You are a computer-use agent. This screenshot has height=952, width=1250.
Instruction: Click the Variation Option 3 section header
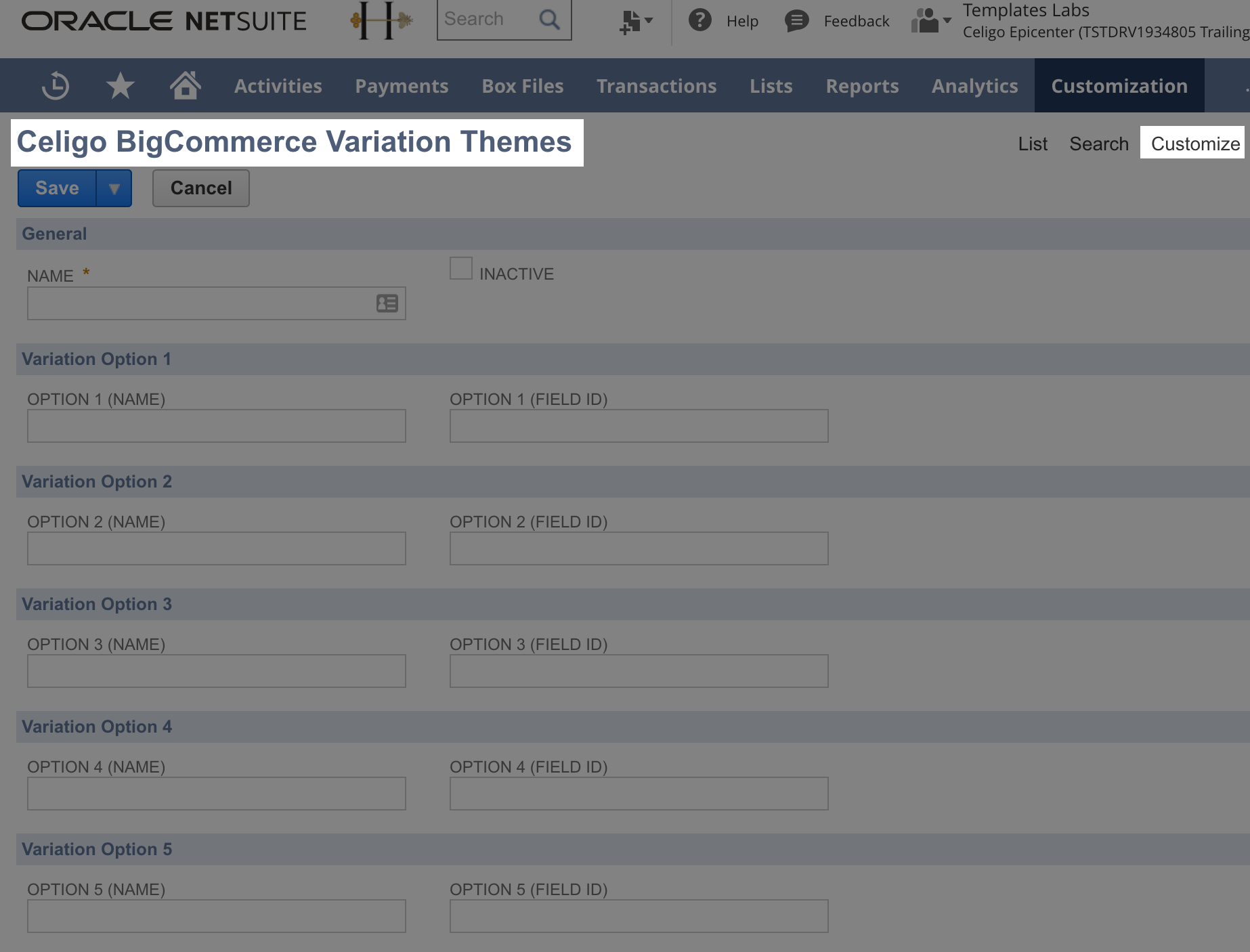pyautogui.click(x=633, y=604)
